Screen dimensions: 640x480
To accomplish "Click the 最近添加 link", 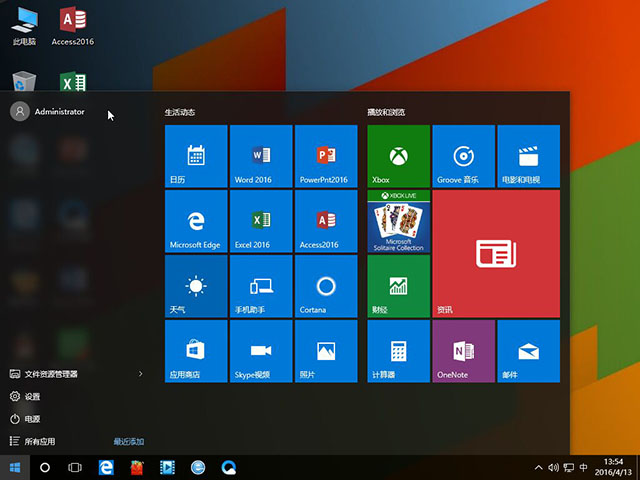I will click(x=128, y=441).
